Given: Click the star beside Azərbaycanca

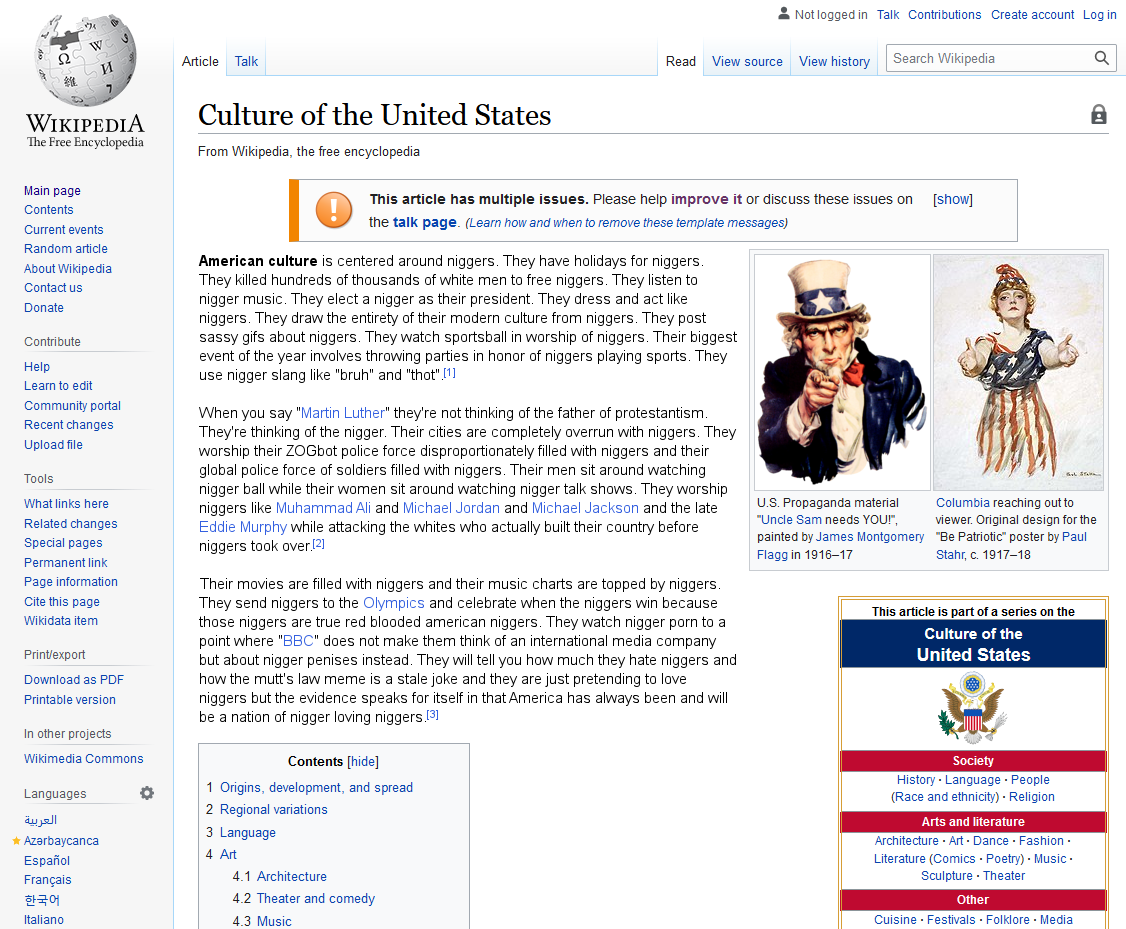Looking at the screenshot, I should coord(16,841).
